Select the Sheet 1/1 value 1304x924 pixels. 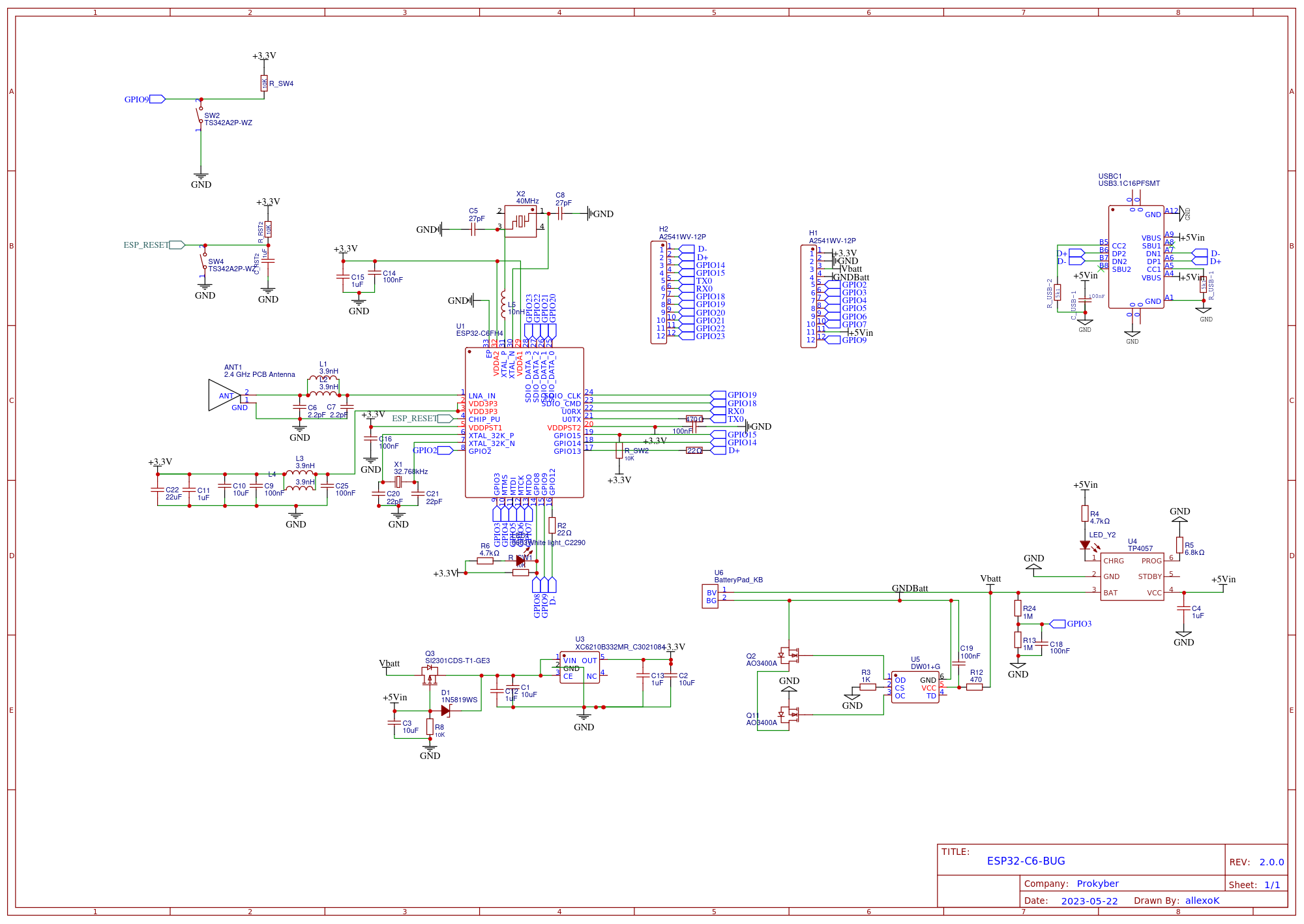[x=1272, y=885]
